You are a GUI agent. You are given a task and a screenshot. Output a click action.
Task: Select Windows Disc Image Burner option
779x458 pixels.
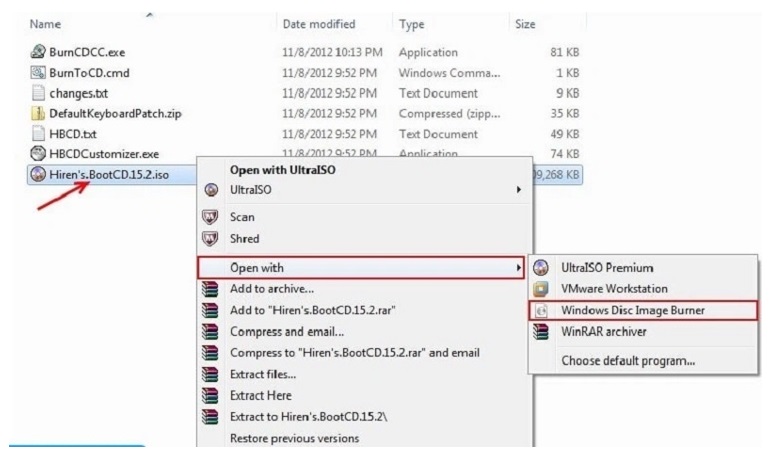[633, 311]
